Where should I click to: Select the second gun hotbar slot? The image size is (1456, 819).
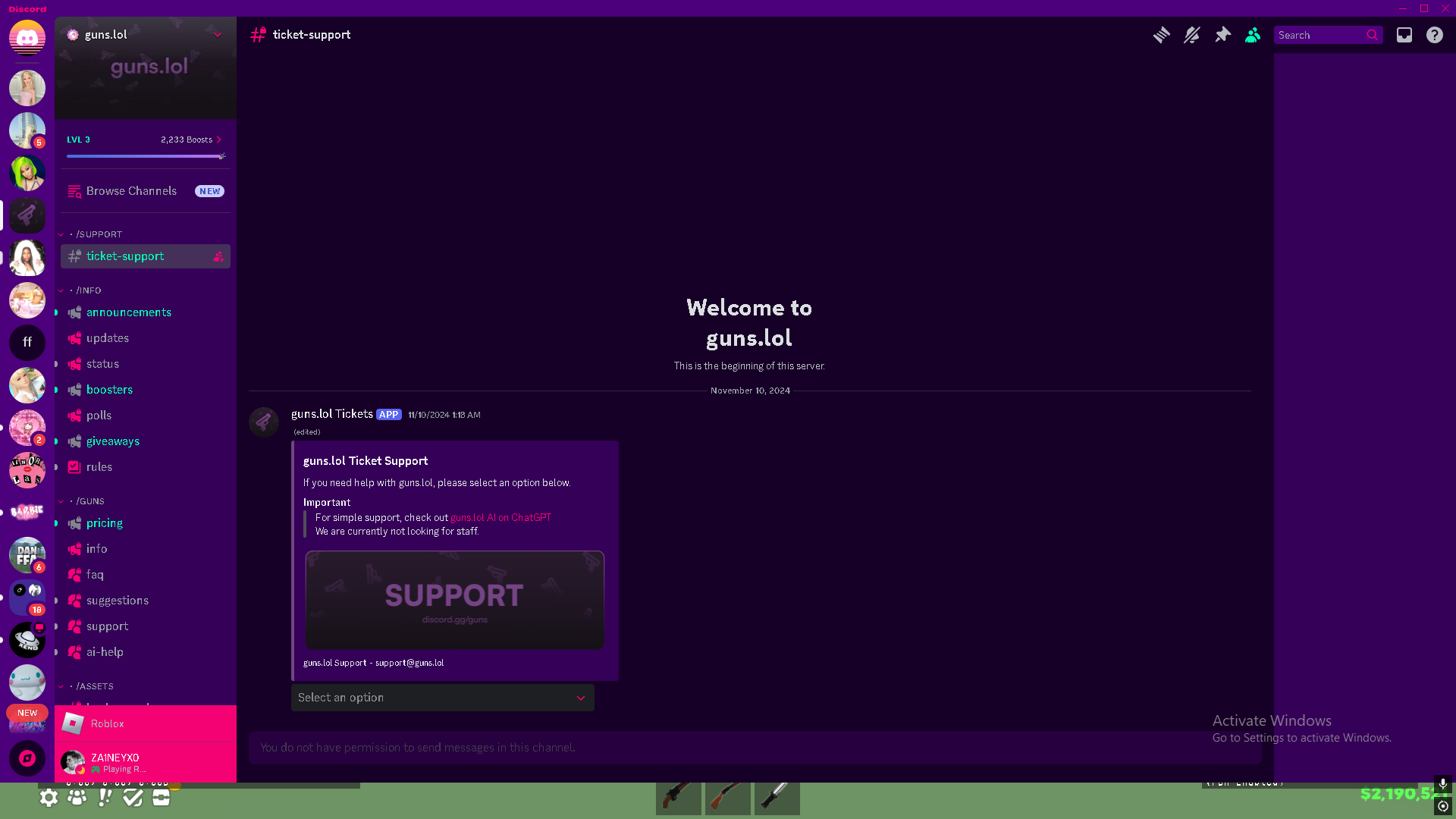(728, 799)
